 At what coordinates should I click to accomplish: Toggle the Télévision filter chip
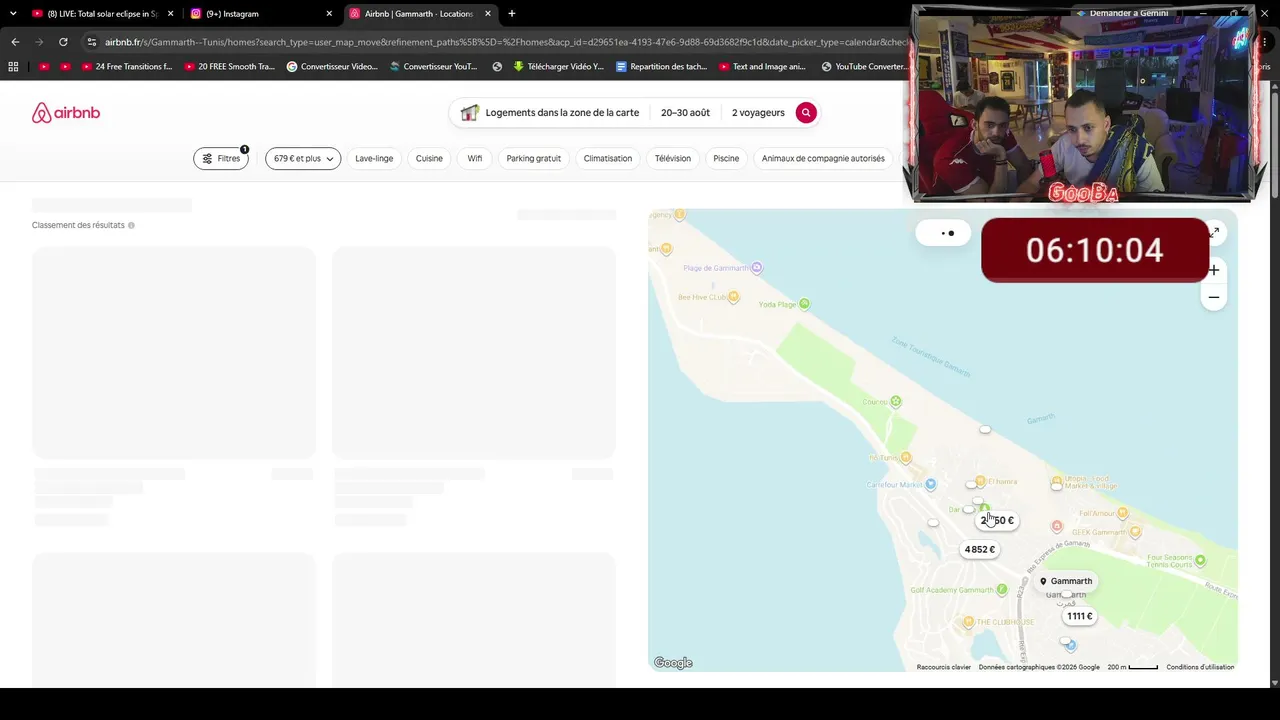click(x=673, y=158)
